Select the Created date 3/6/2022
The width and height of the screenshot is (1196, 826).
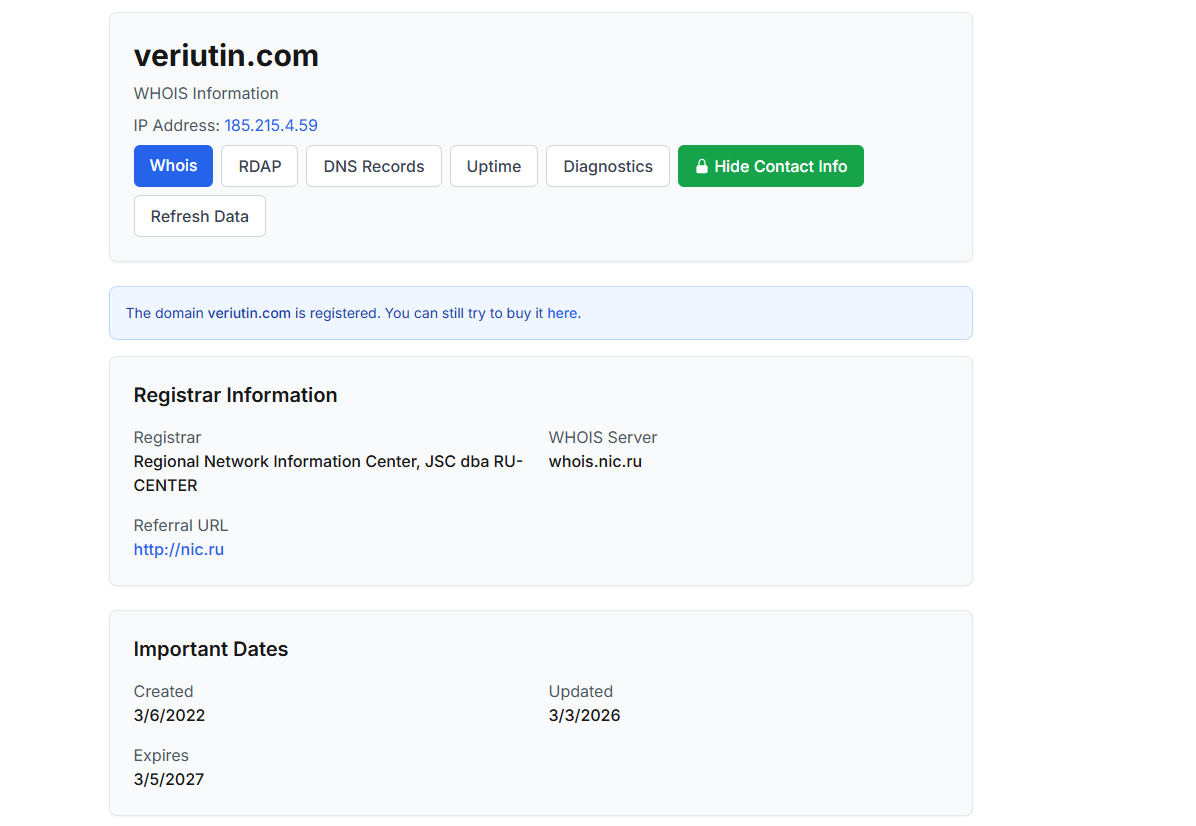coord(169,715)
